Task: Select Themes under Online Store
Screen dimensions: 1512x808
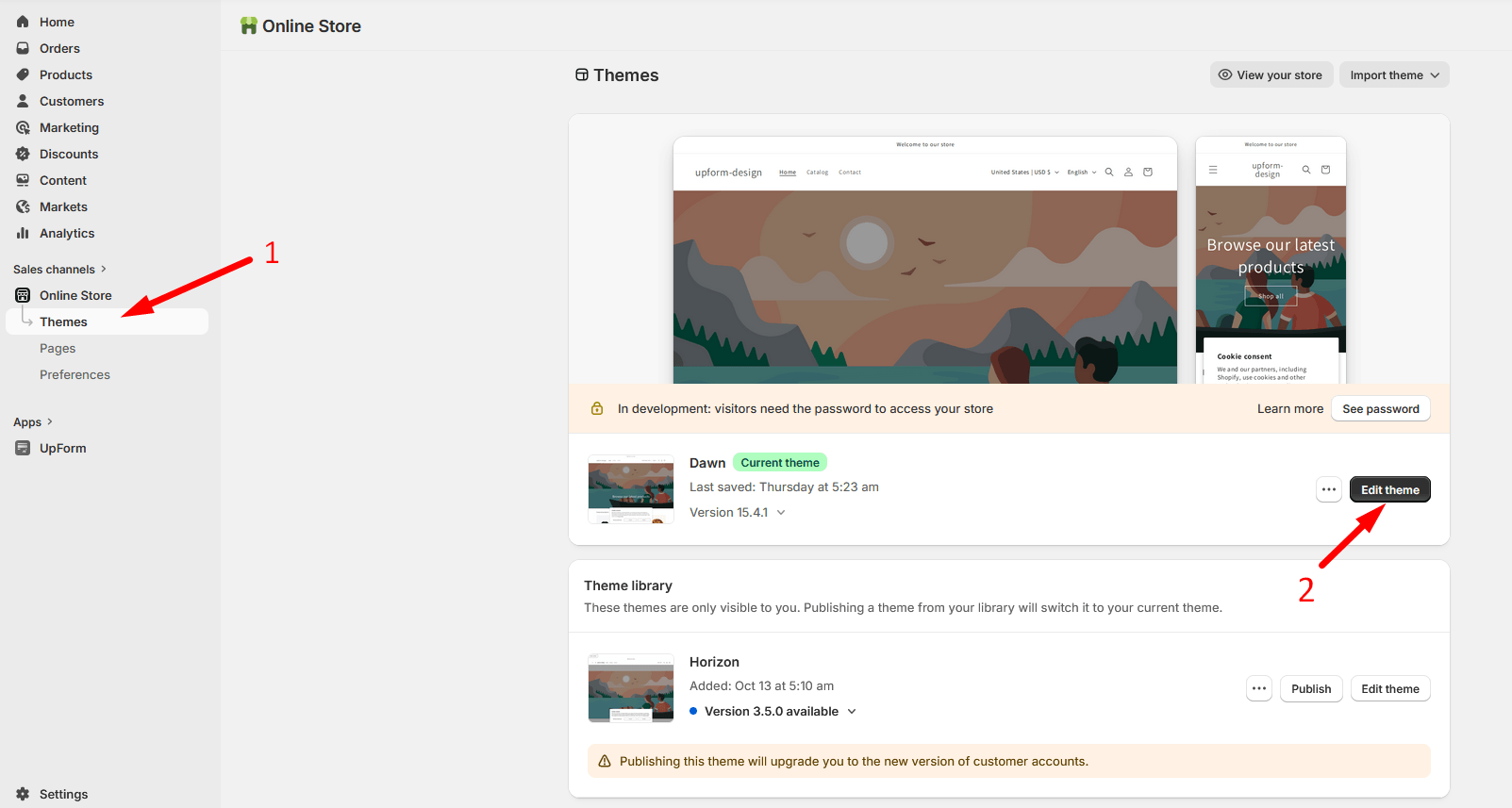Action: 107,322
